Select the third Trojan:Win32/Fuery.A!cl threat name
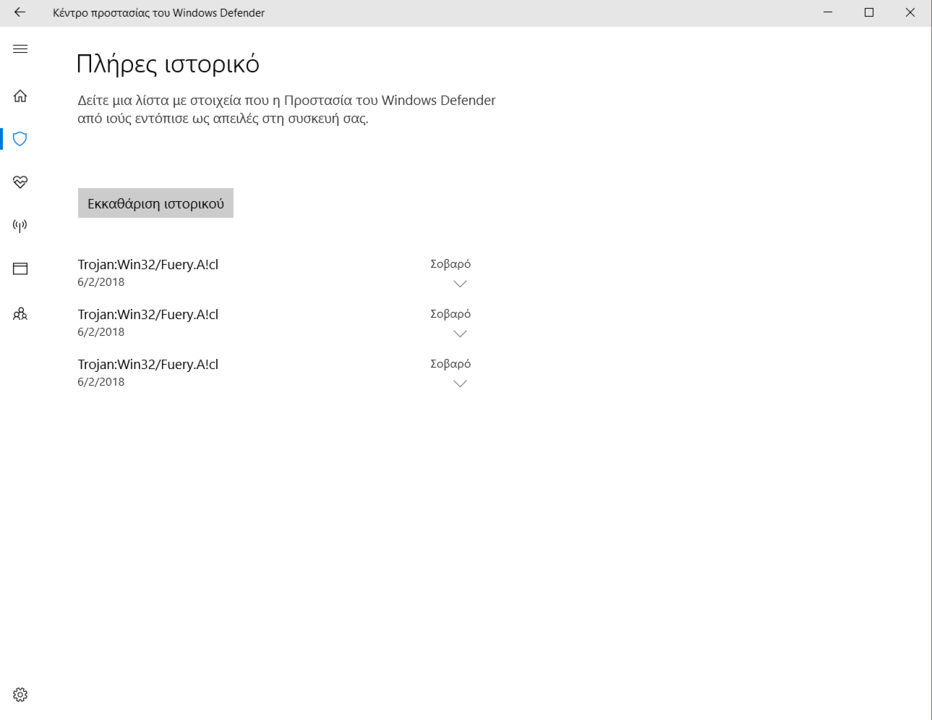 (148, 364)
